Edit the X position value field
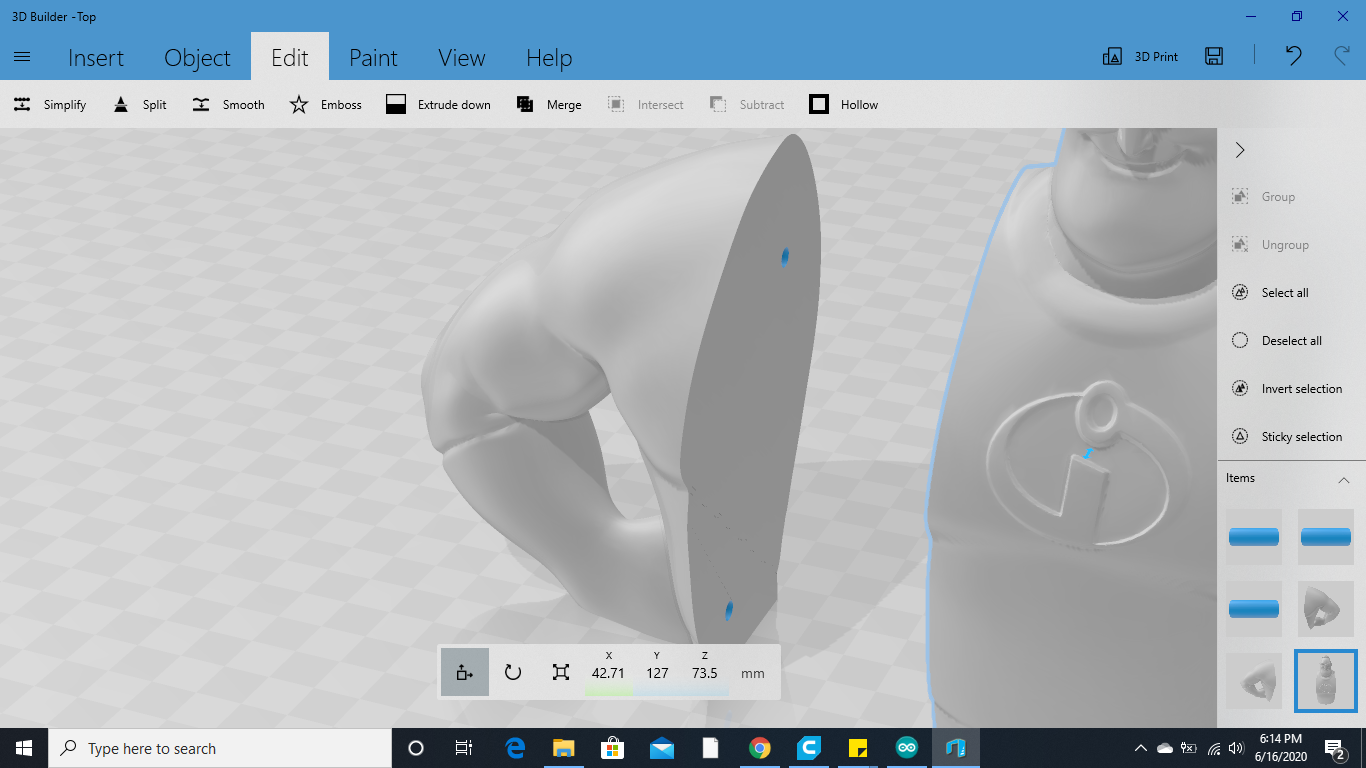 [x=609, y=672]
